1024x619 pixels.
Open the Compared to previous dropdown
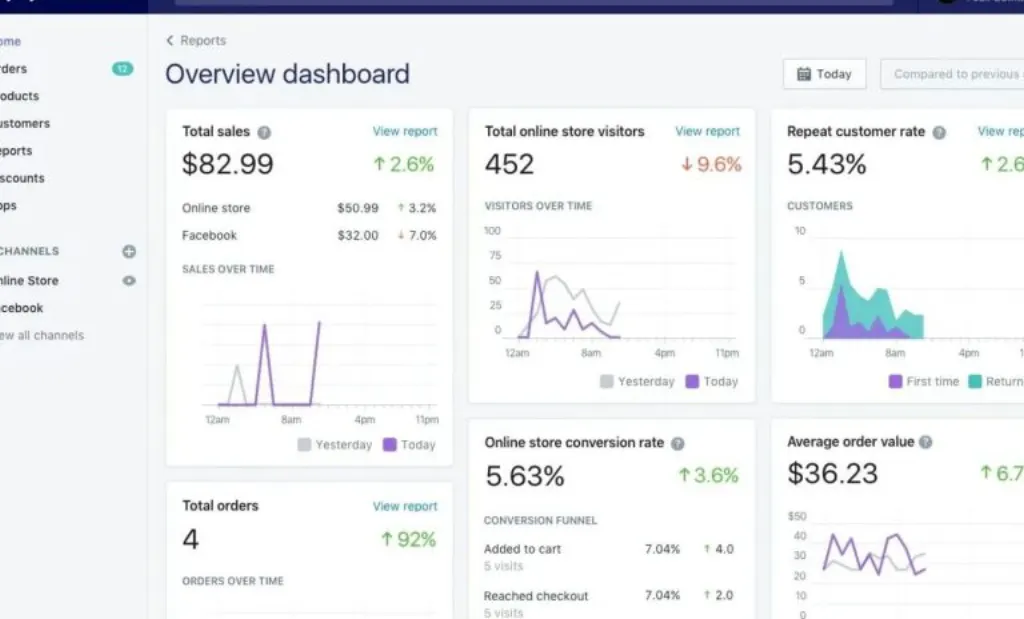(x=952, y=74)
